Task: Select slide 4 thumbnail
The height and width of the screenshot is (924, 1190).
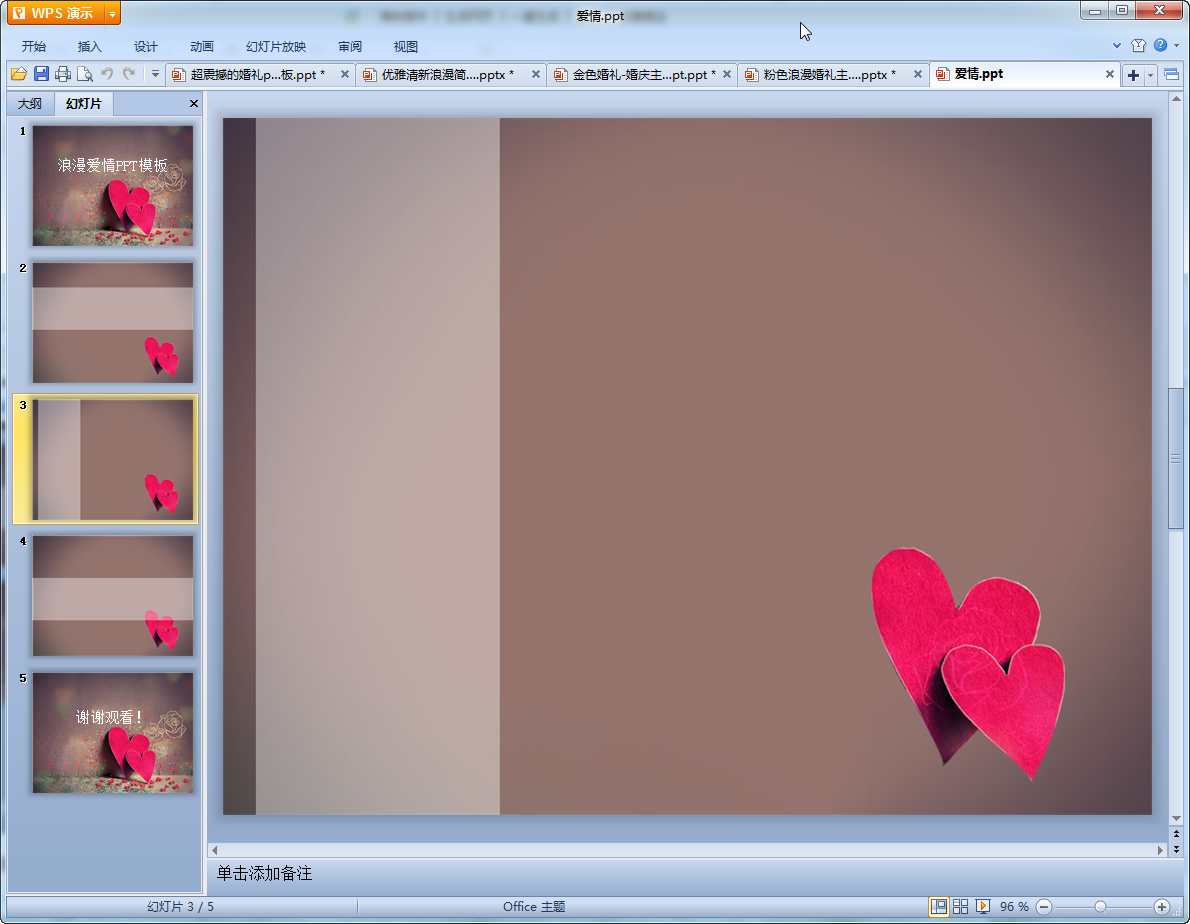Action: point(112,596)
